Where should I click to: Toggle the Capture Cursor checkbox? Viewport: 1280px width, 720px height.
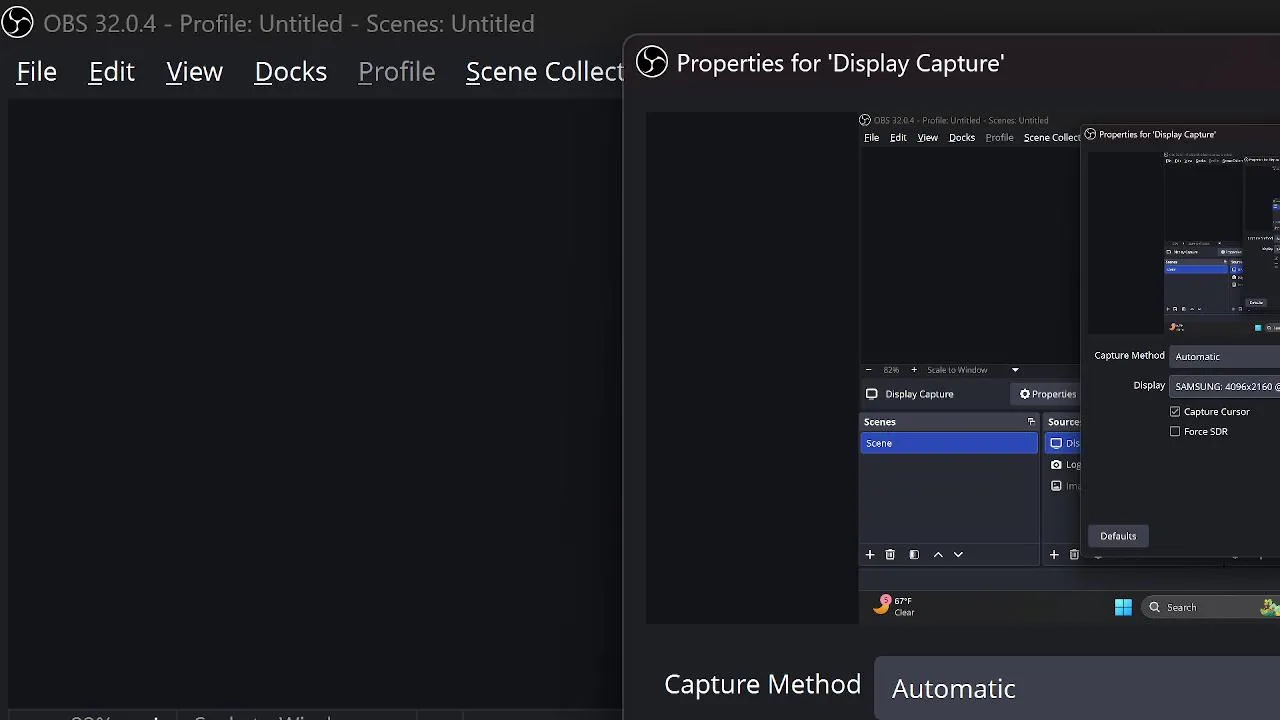pos(1175,412)
